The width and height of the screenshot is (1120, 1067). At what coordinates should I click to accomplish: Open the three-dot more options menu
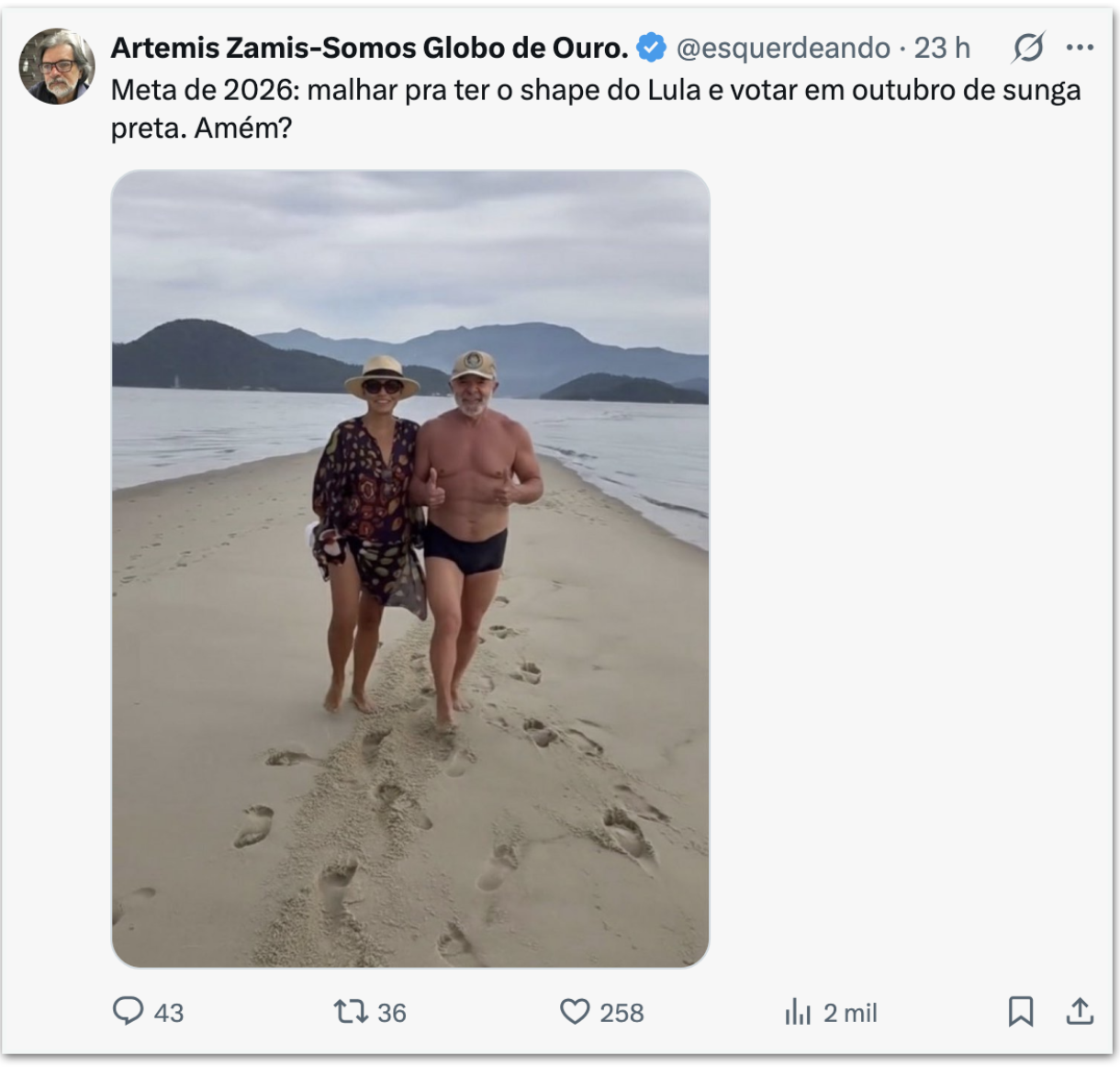pyautogui.click(x=1080, y=48)
